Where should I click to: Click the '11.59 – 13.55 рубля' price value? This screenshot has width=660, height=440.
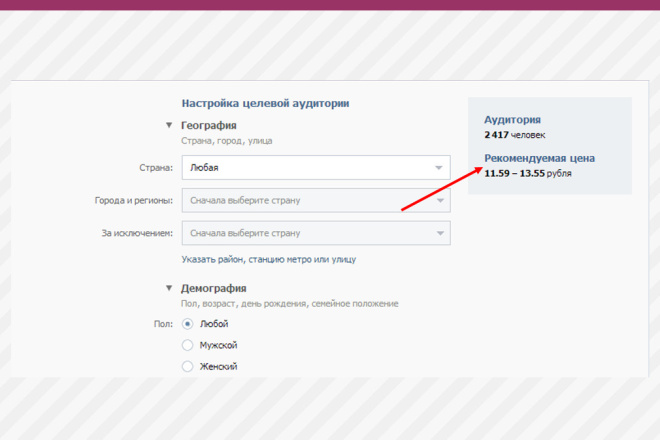[527, 173]
